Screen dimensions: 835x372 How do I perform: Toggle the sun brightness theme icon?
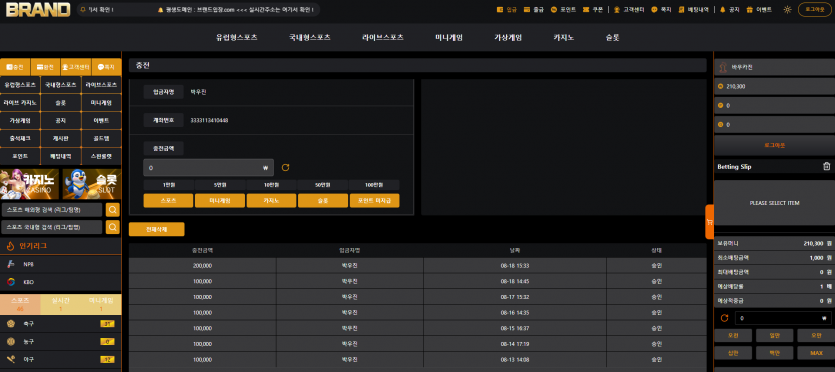click(788, 10)
